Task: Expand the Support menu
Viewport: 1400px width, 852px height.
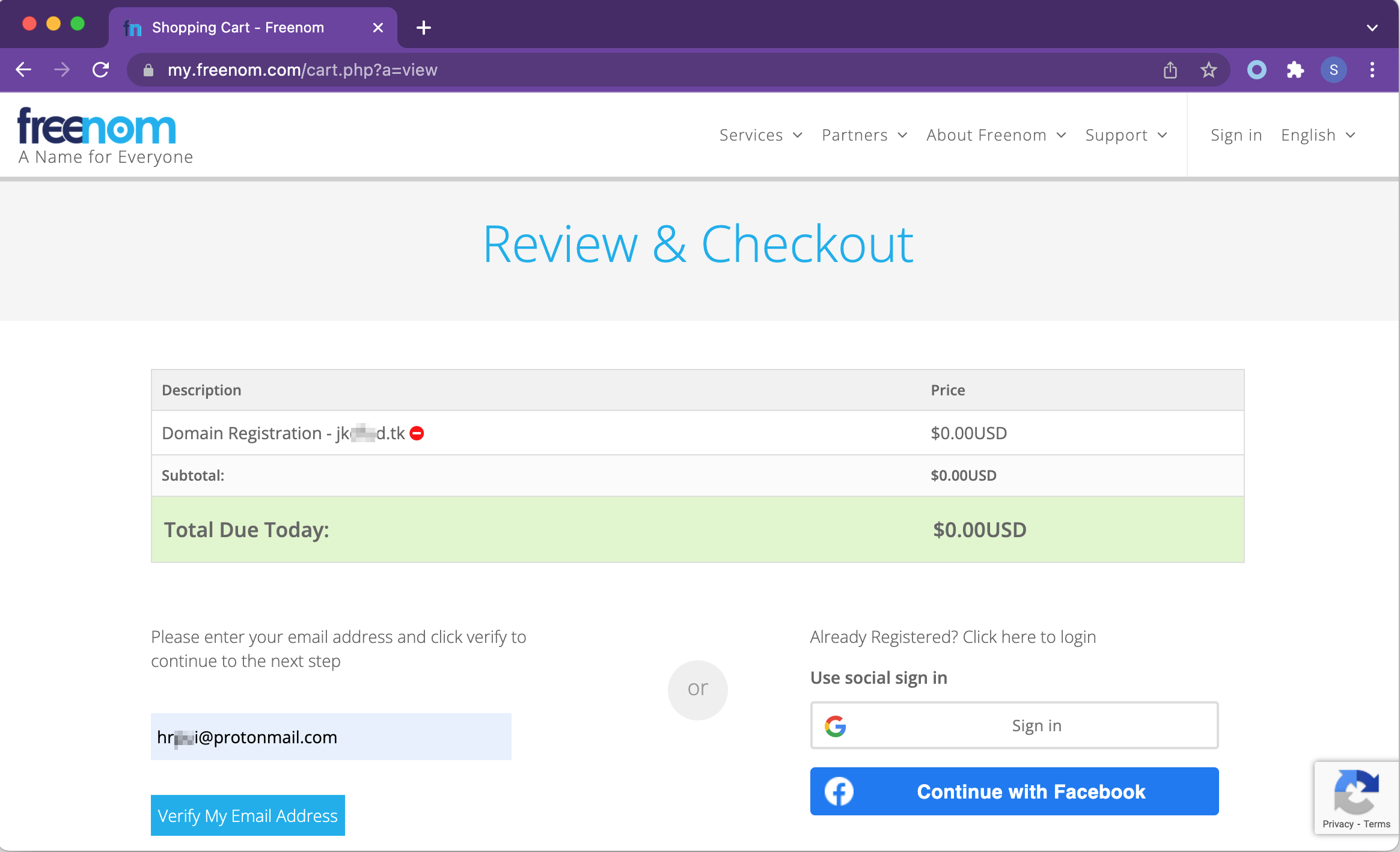Action: 1126,135
